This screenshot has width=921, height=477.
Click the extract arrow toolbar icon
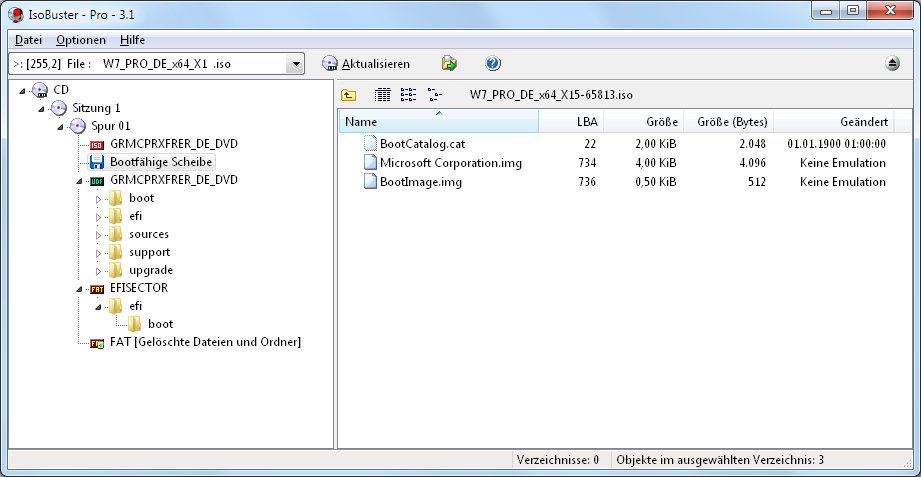(449, 63)
